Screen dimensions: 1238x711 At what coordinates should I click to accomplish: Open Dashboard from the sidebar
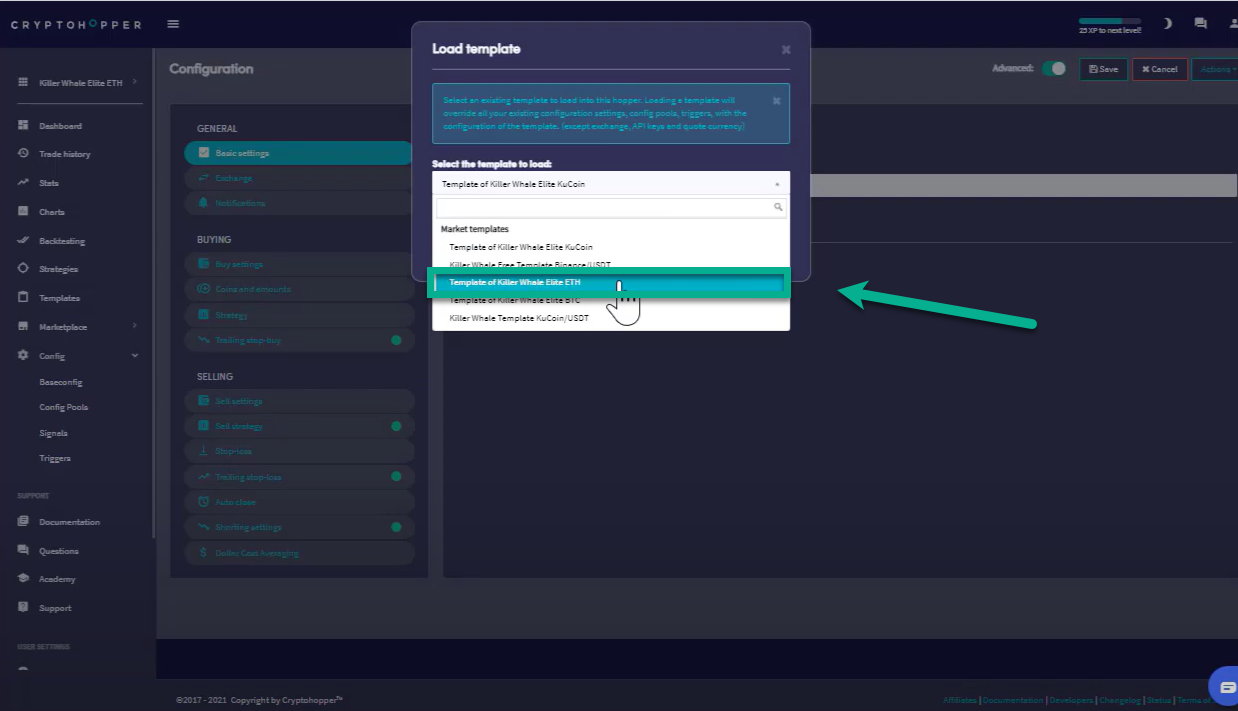point(60,126)
